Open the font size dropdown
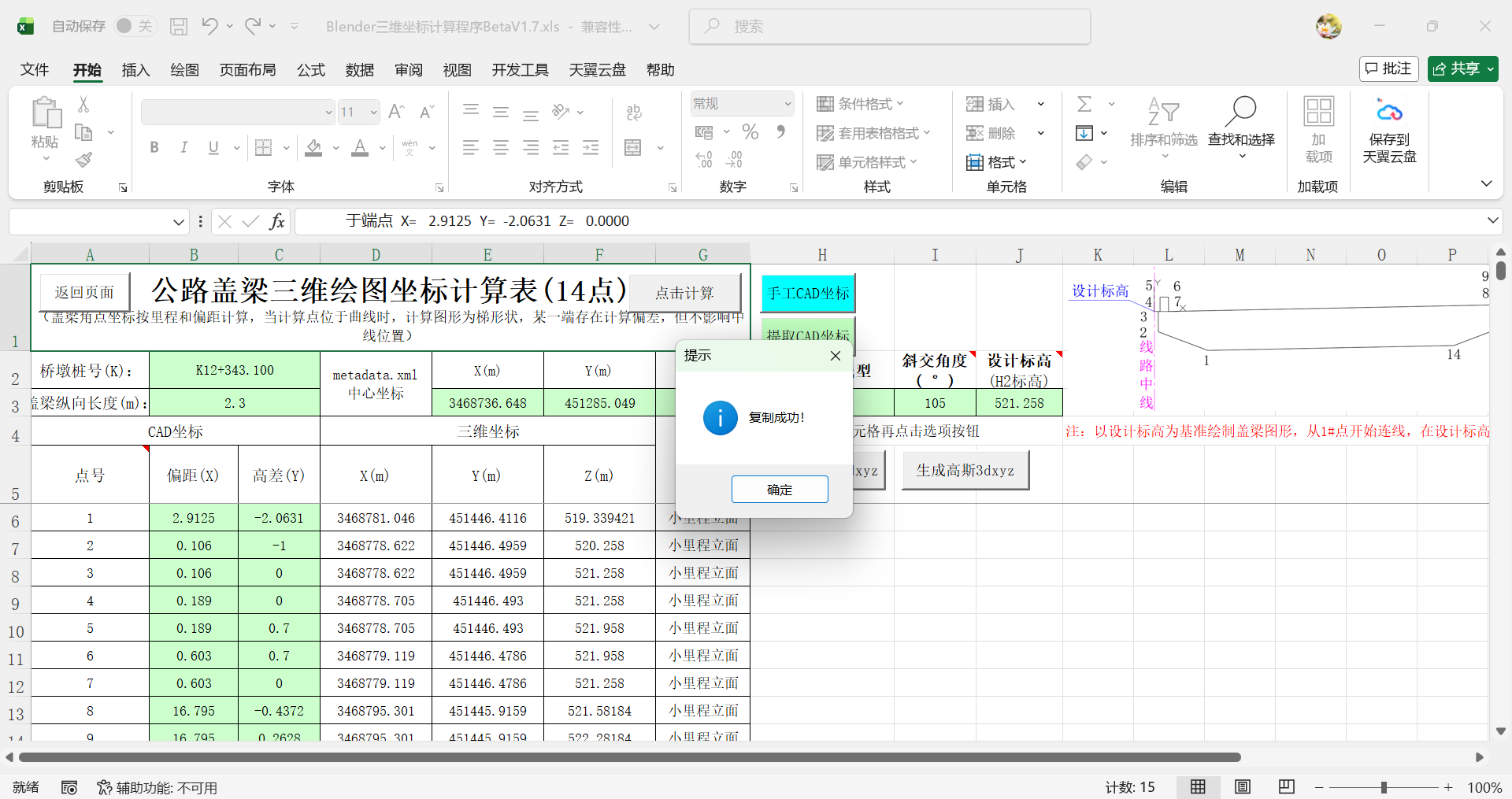The width and height of the screenshot is (1512, 799). pos(373,113)
